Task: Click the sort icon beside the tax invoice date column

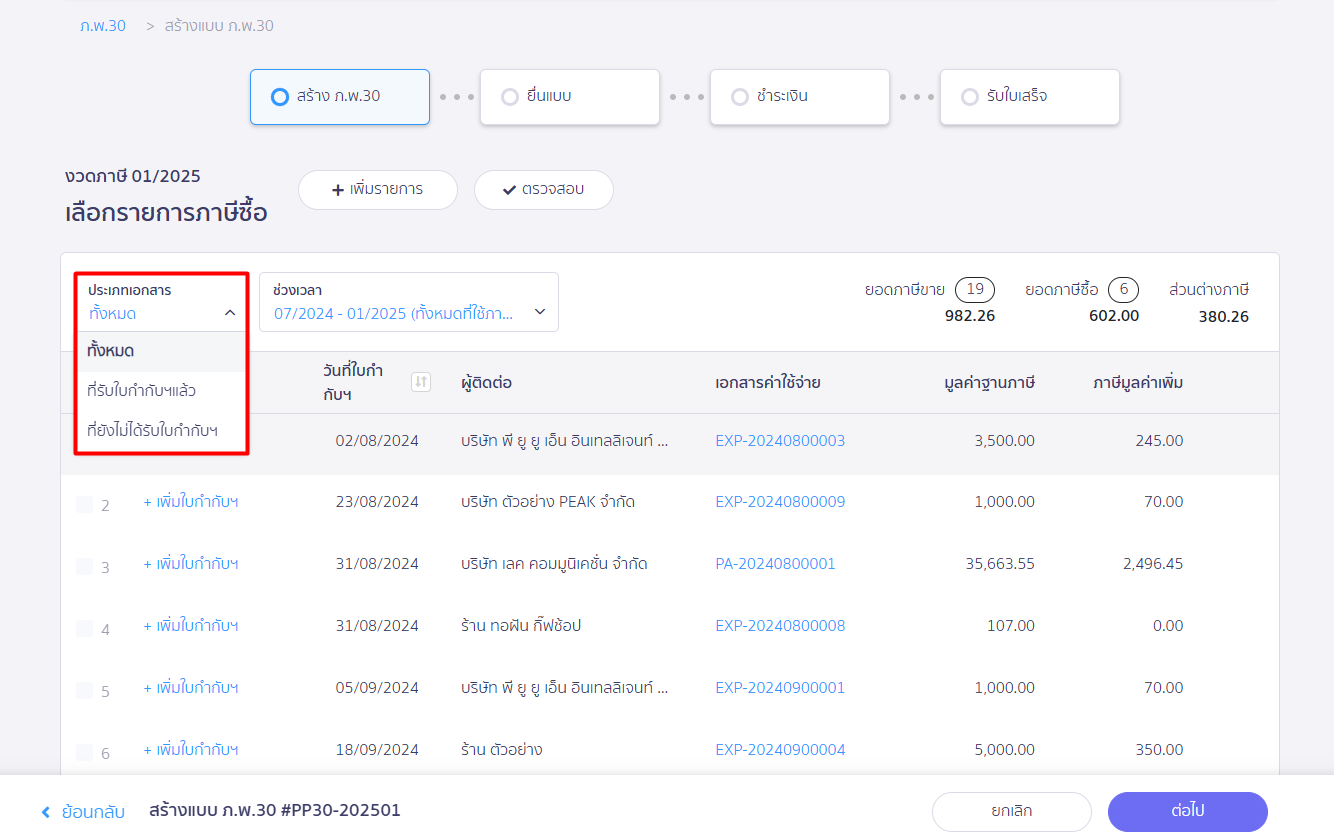Action: pos(421,382)
